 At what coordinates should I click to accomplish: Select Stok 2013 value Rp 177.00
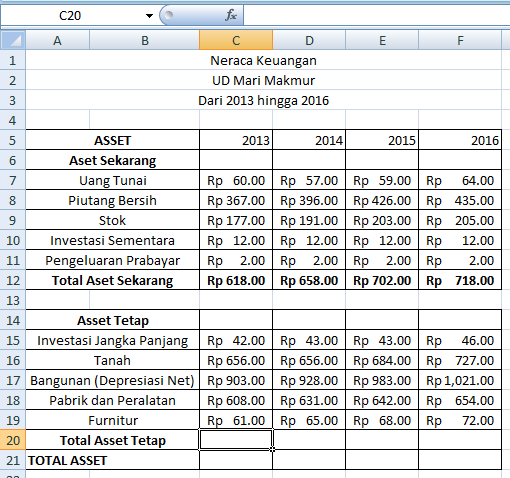click(236, 220)
